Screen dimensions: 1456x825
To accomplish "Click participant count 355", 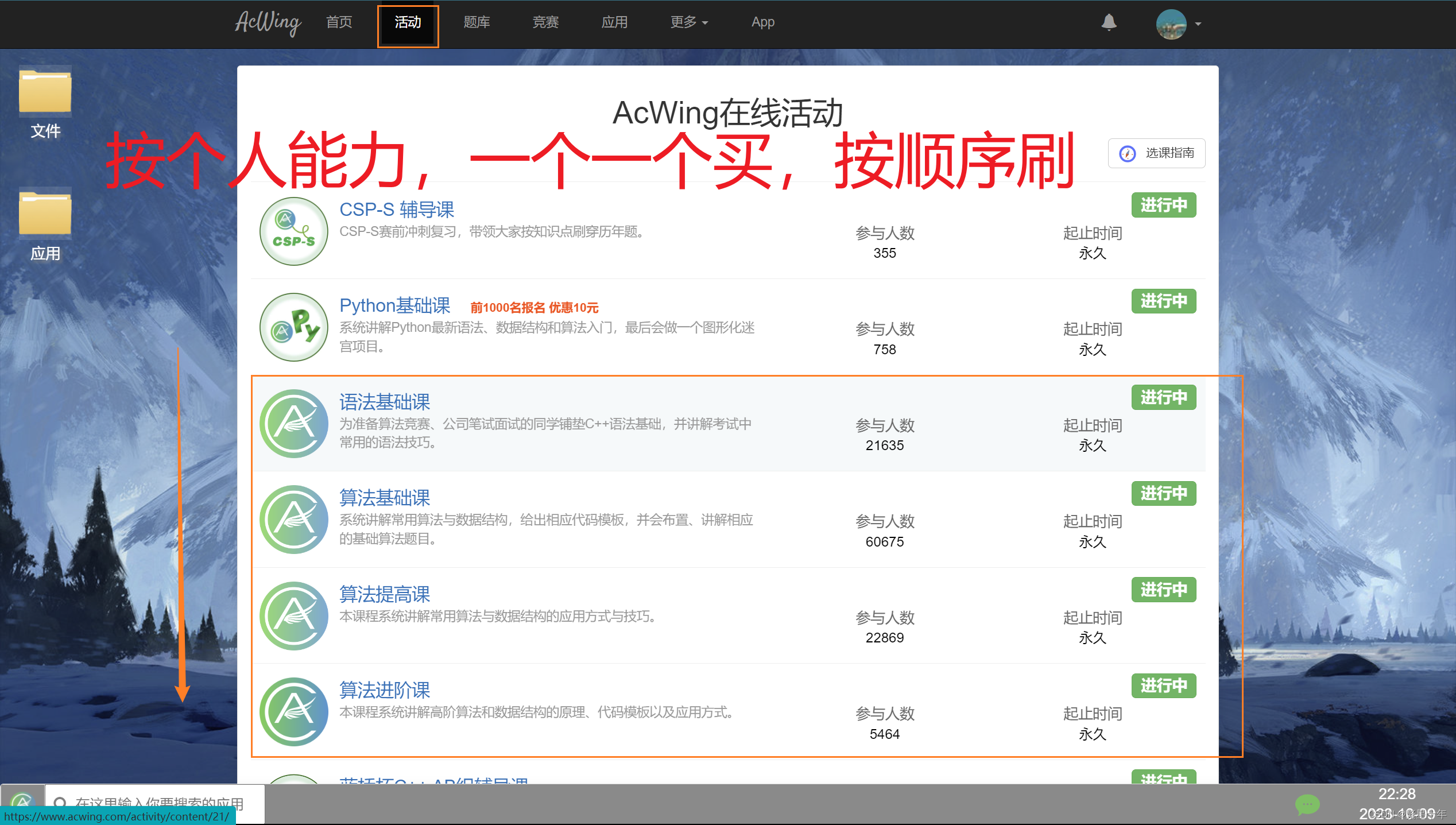I will tap(885, 253).
